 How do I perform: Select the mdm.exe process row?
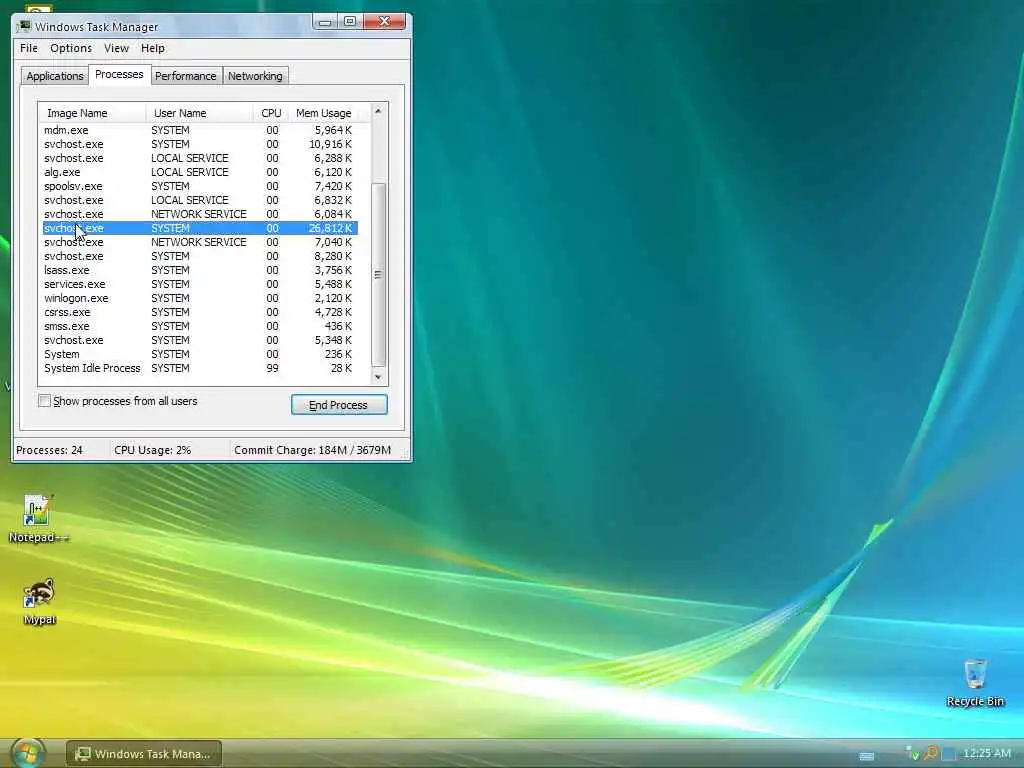pyautogui.click(x=200, y=130)
